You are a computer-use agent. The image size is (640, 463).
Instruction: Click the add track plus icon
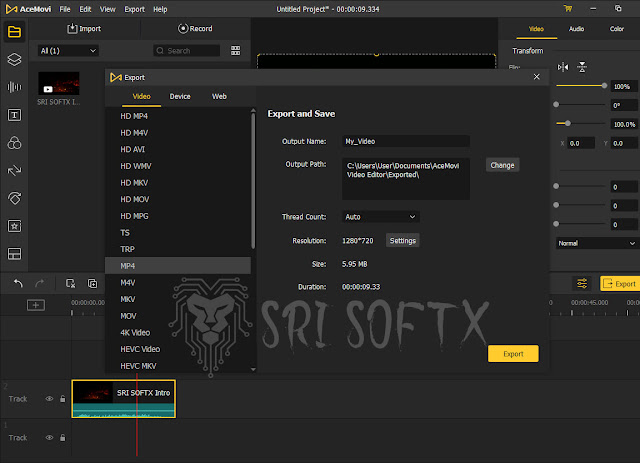coord(36,305)
